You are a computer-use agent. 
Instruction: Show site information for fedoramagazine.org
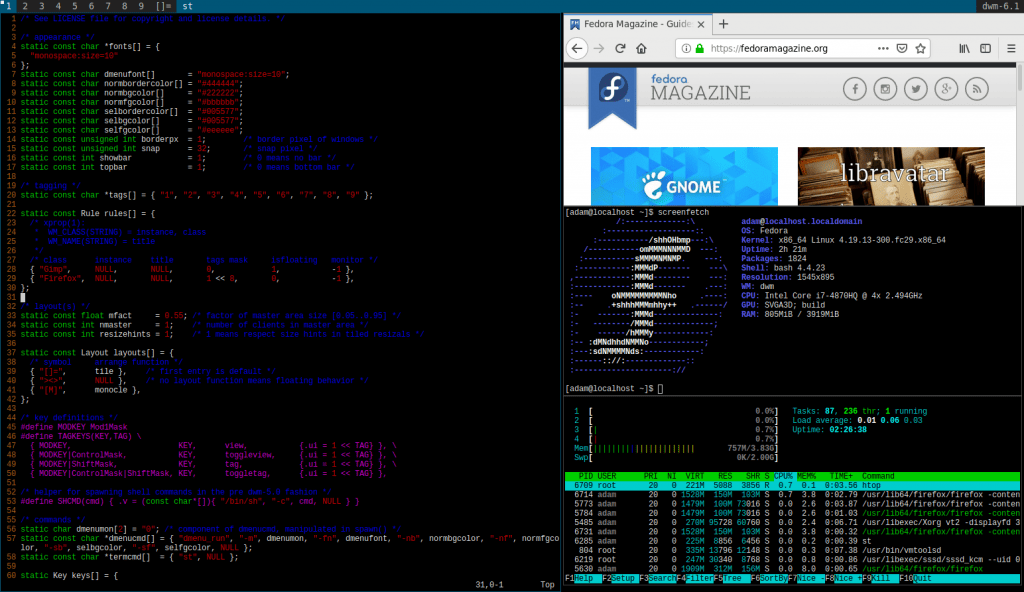click(x=684, y=48)
